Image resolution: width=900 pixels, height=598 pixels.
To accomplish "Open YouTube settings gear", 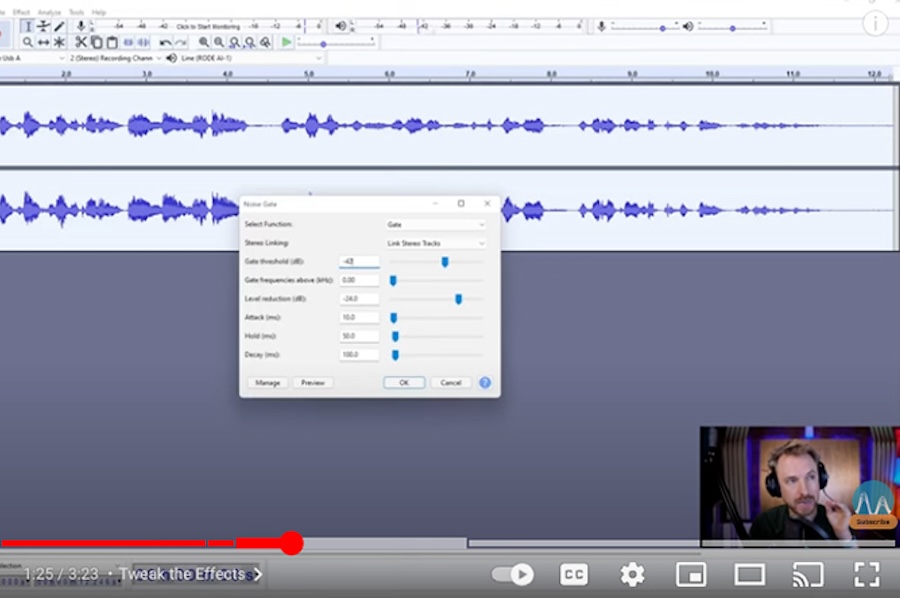I will click(633, 574).
